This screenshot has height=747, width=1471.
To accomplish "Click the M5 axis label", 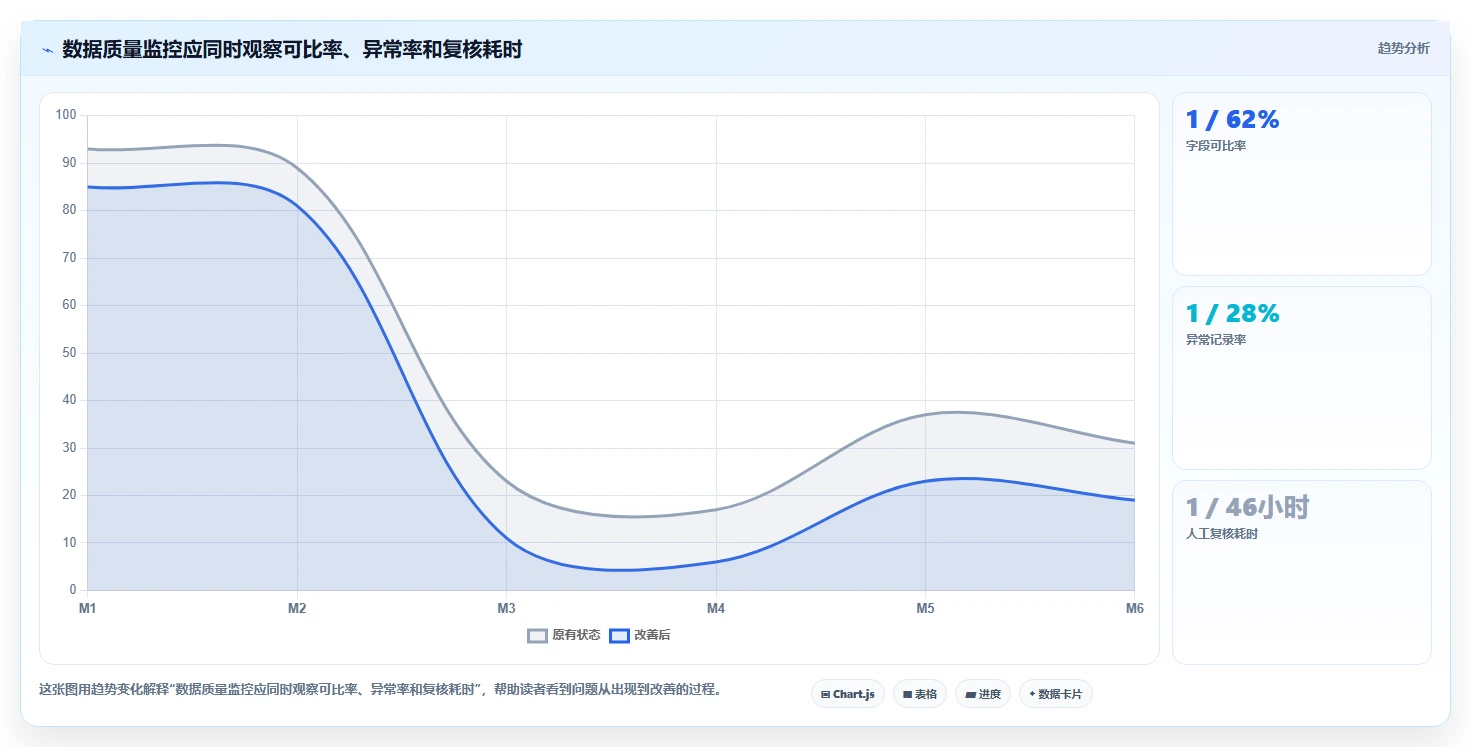I will (925, 608).
